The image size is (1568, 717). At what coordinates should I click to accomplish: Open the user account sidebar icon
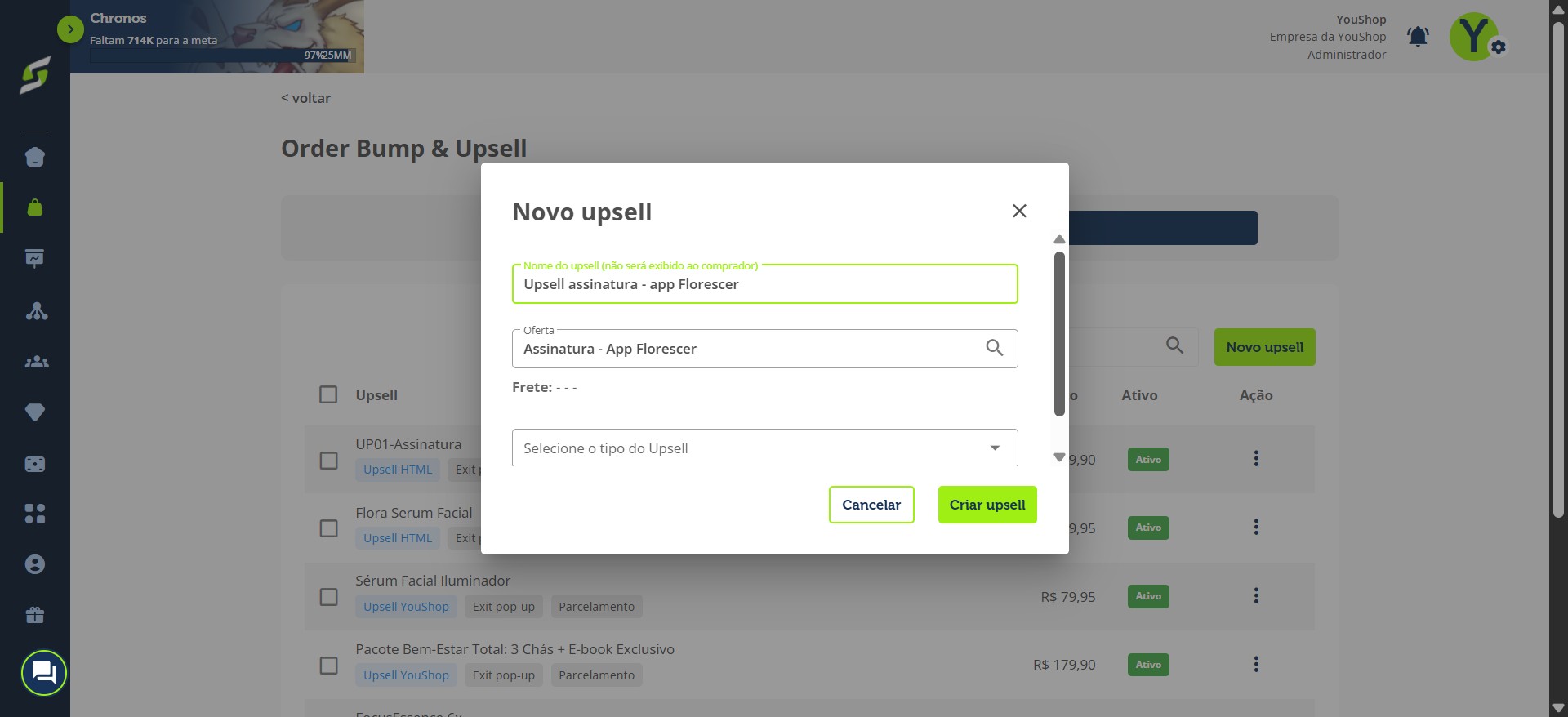point(35,564)
